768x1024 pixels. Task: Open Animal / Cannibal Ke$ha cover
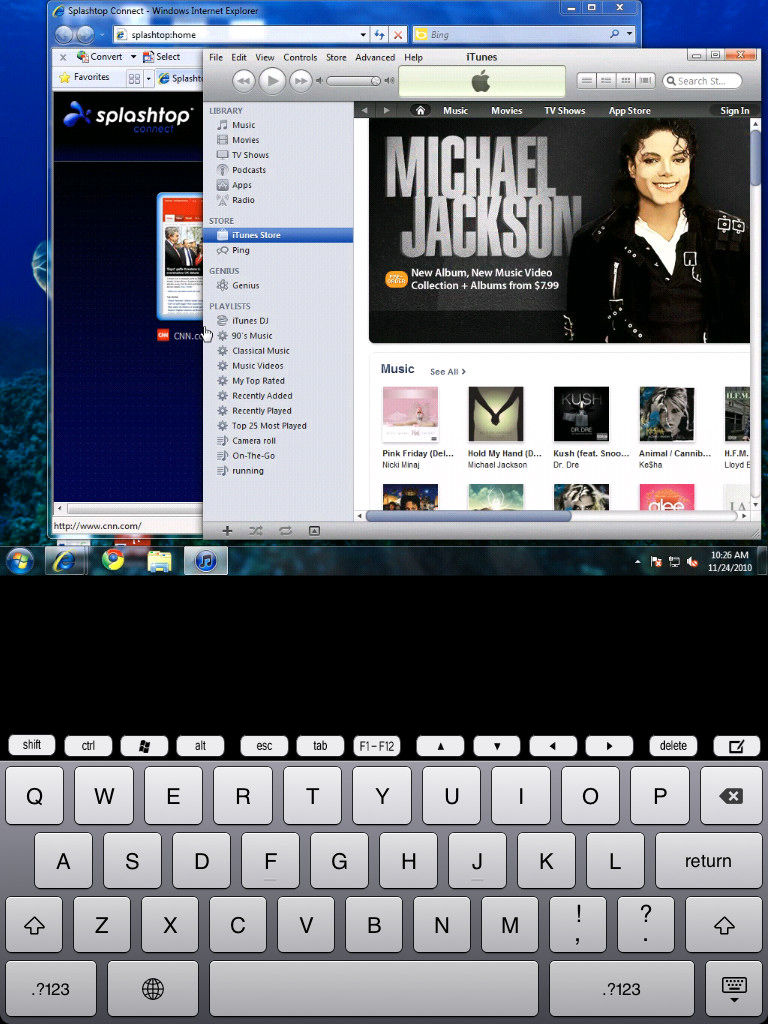click(667, 415)
